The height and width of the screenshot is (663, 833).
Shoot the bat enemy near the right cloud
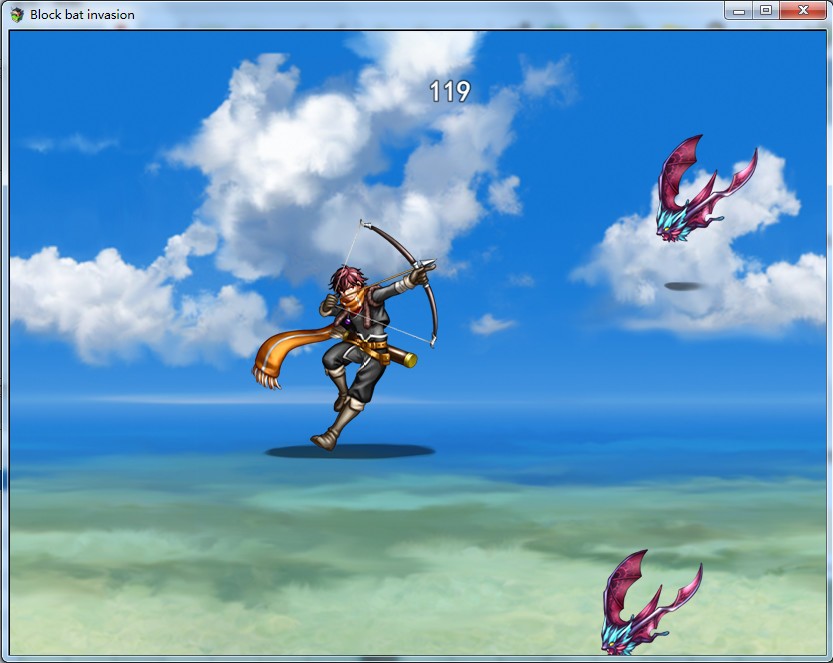click(707, 188)
